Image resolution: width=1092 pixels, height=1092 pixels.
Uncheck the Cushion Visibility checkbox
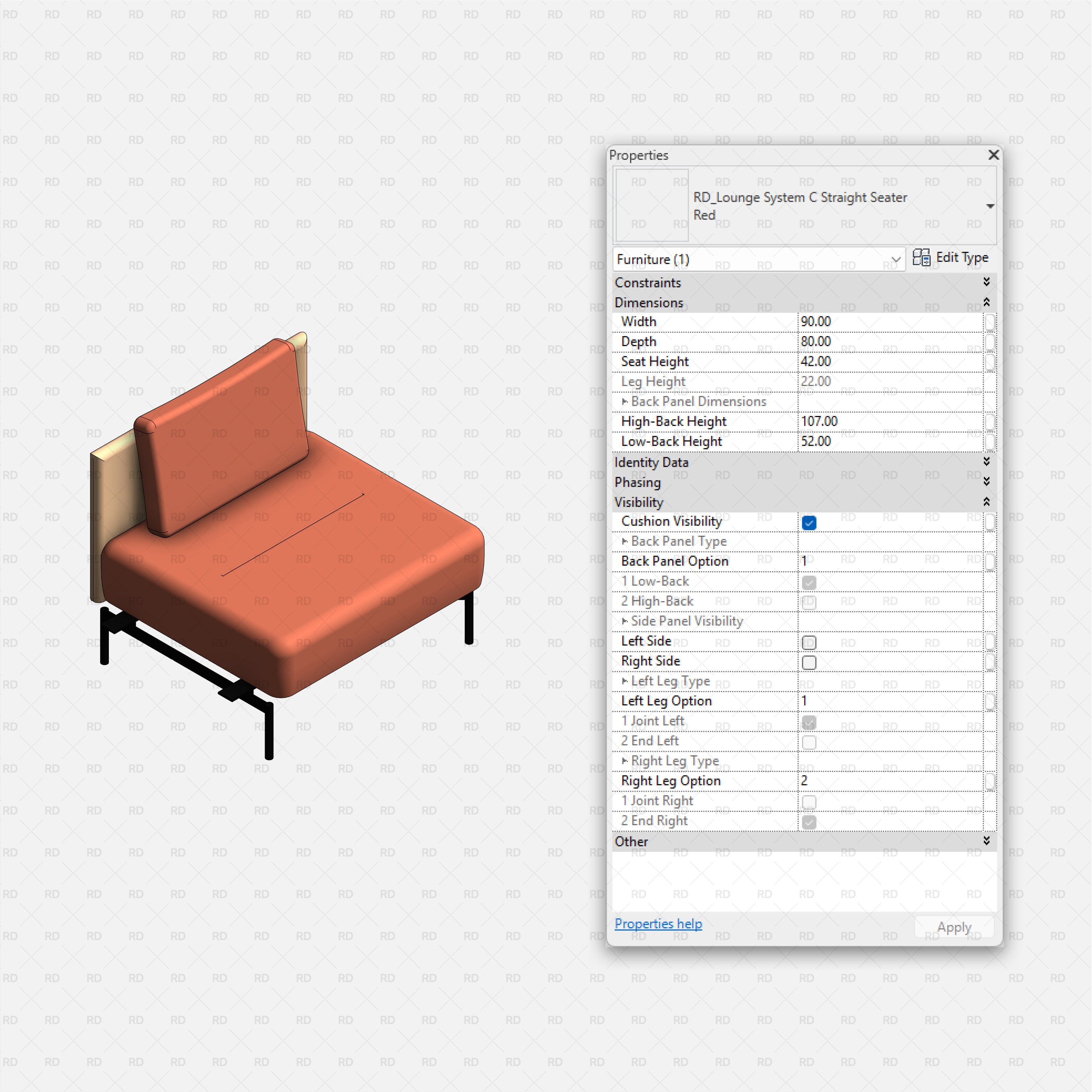click(x=809, y=523)
